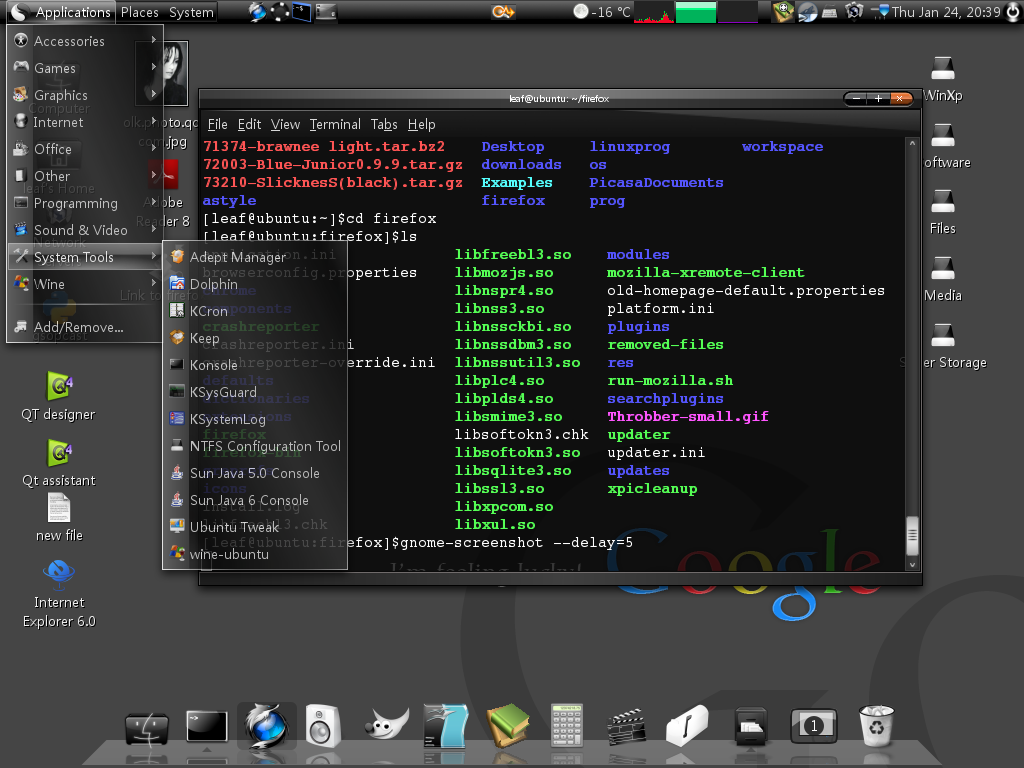
Task: Open the System menu in the top panel
Action: tap(191, 12)
